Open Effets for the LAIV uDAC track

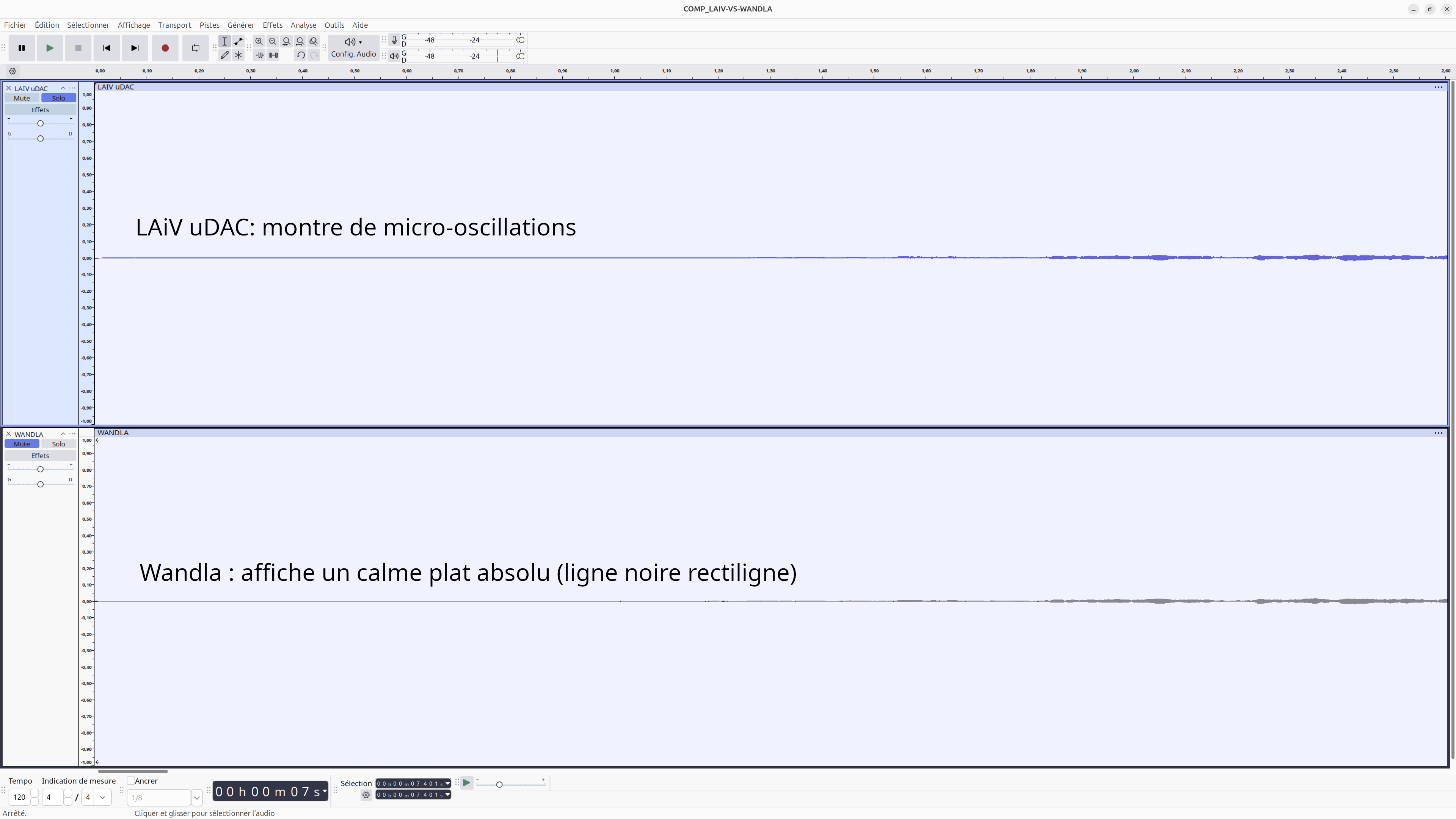tap(40, 110)
